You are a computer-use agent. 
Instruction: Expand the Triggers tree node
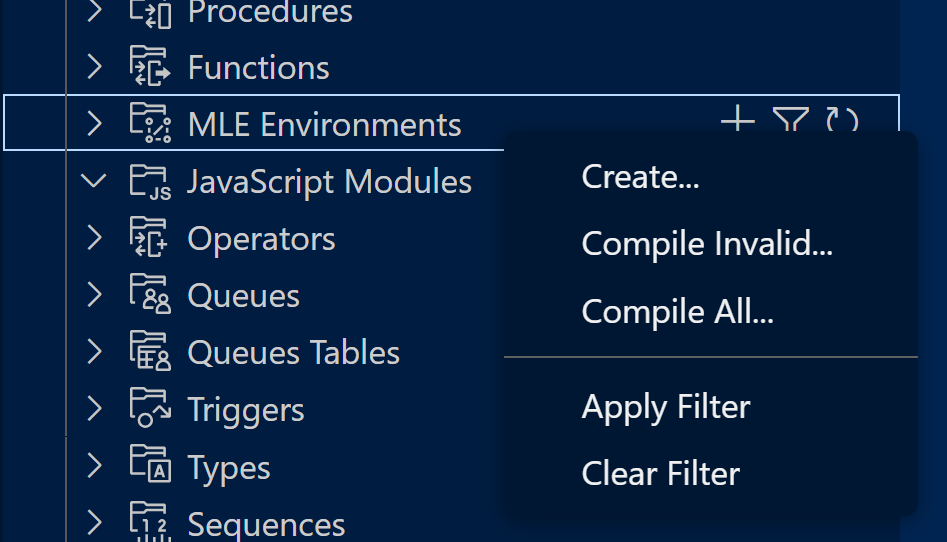[95, 409]
